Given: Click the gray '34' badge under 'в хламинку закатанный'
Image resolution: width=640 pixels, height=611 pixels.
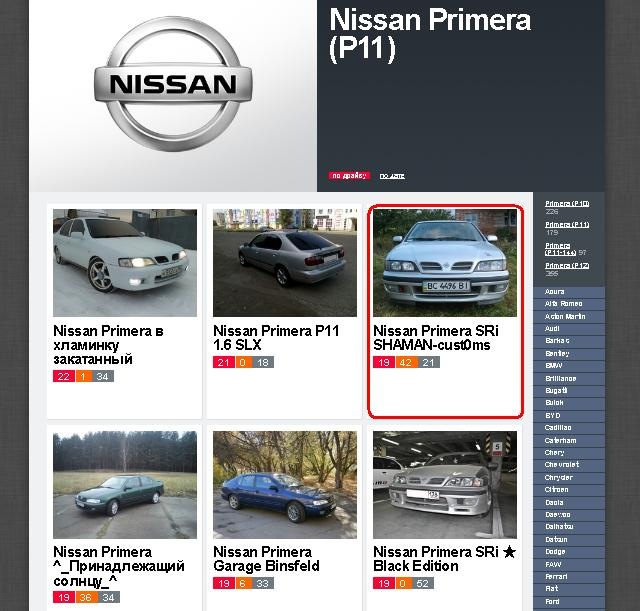Looking at the screenshot, I should (x=102, y=376).
